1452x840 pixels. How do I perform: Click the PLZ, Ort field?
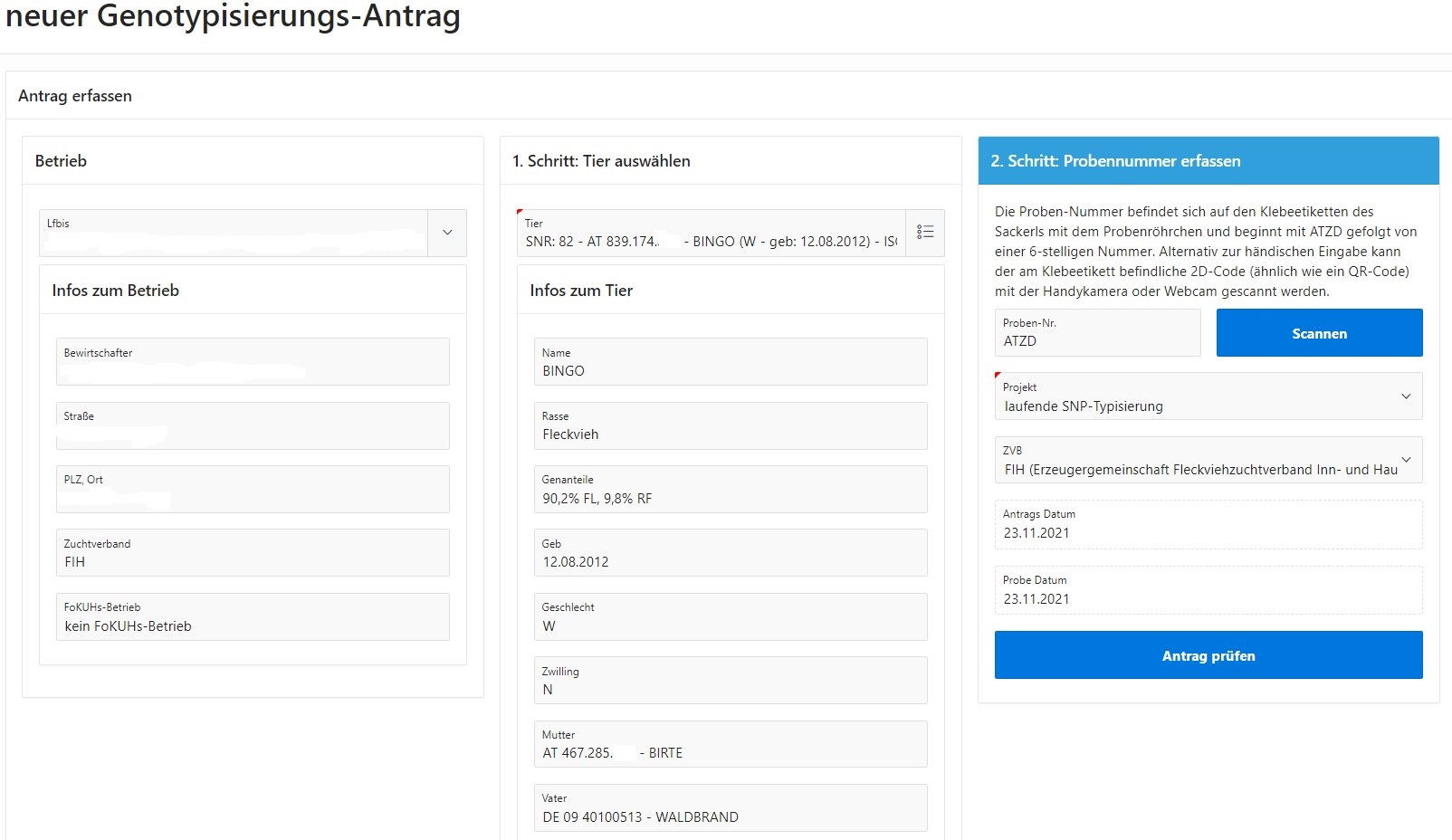point(253,490)
